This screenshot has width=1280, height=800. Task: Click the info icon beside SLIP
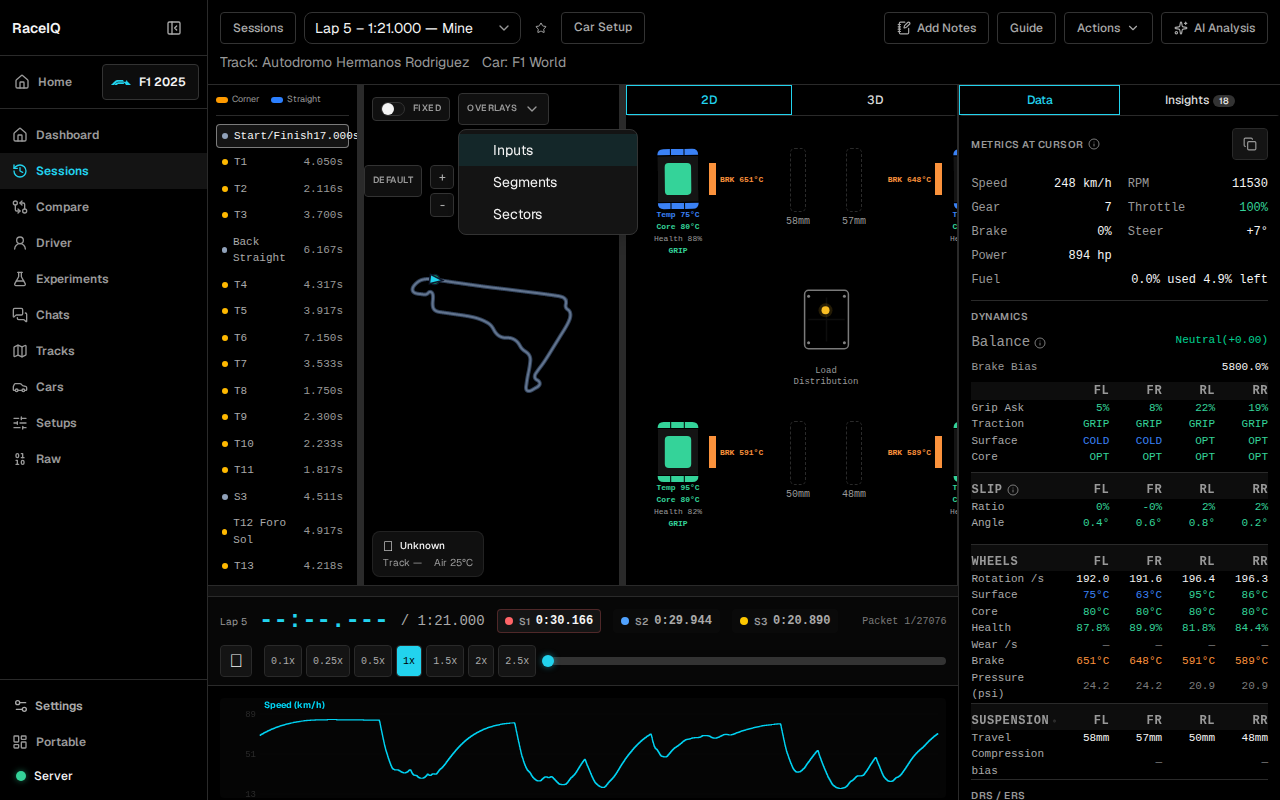[1013, 490]
